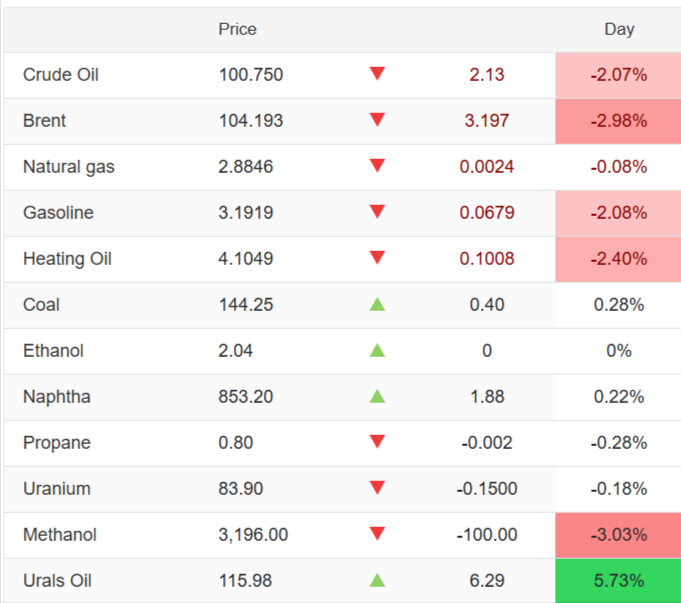
Task: Sort by the Price column header
Action: point(237,29)
